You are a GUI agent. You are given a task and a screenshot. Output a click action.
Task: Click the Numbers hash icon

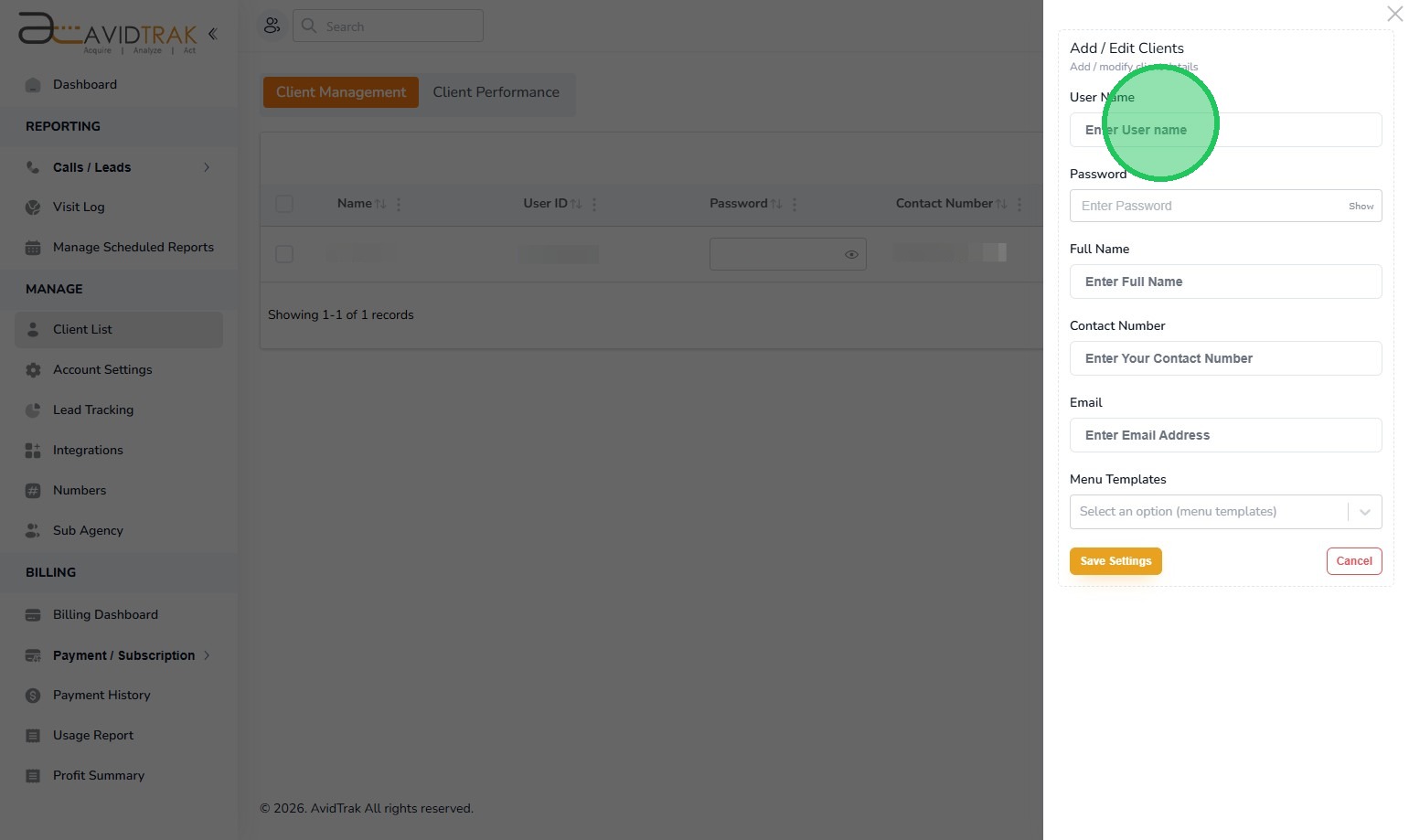pos(33,491)
